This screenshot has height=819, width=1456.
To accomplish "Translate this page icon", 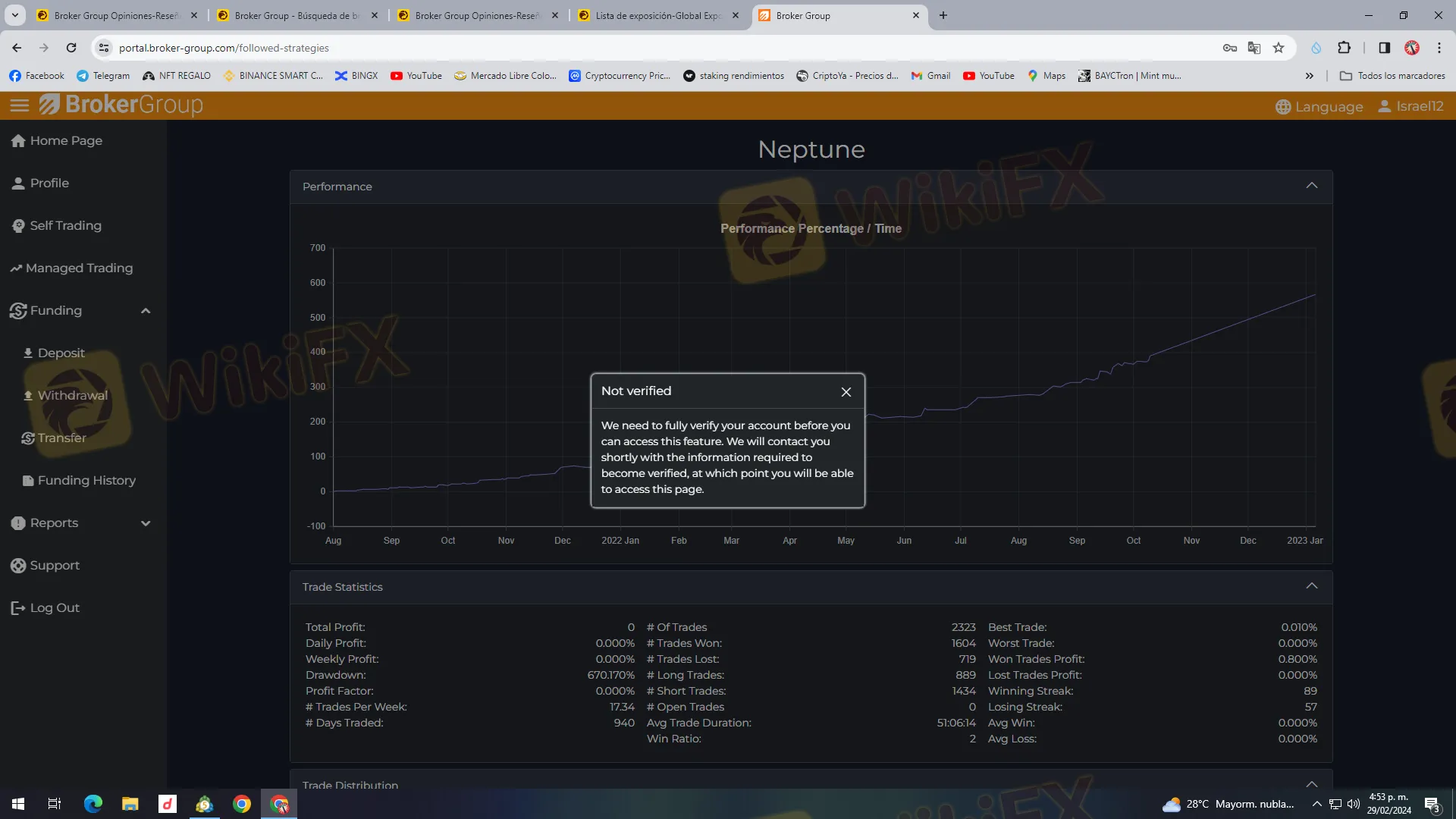I will (x=1254, y=48).
